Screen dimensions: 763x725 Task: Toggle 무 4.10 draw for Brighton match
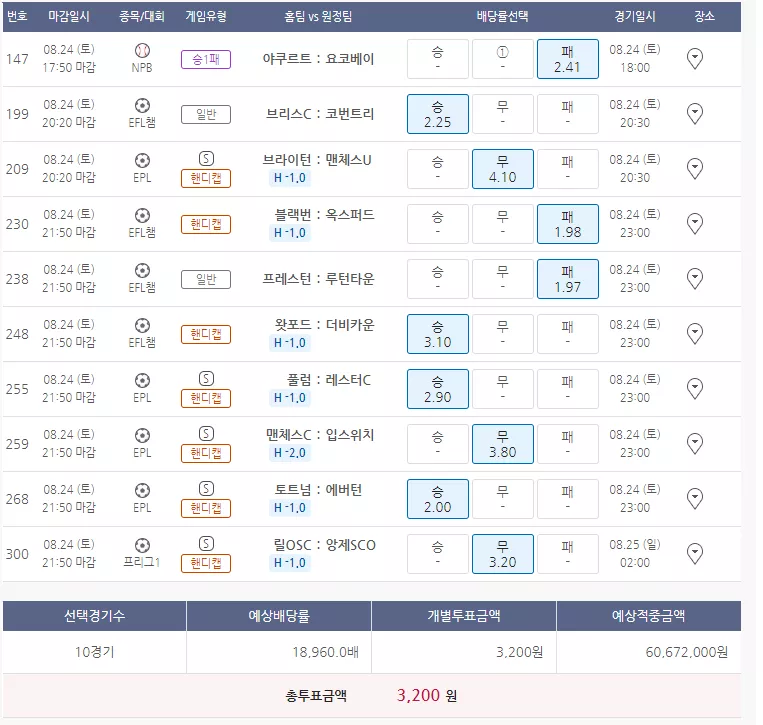502,169
